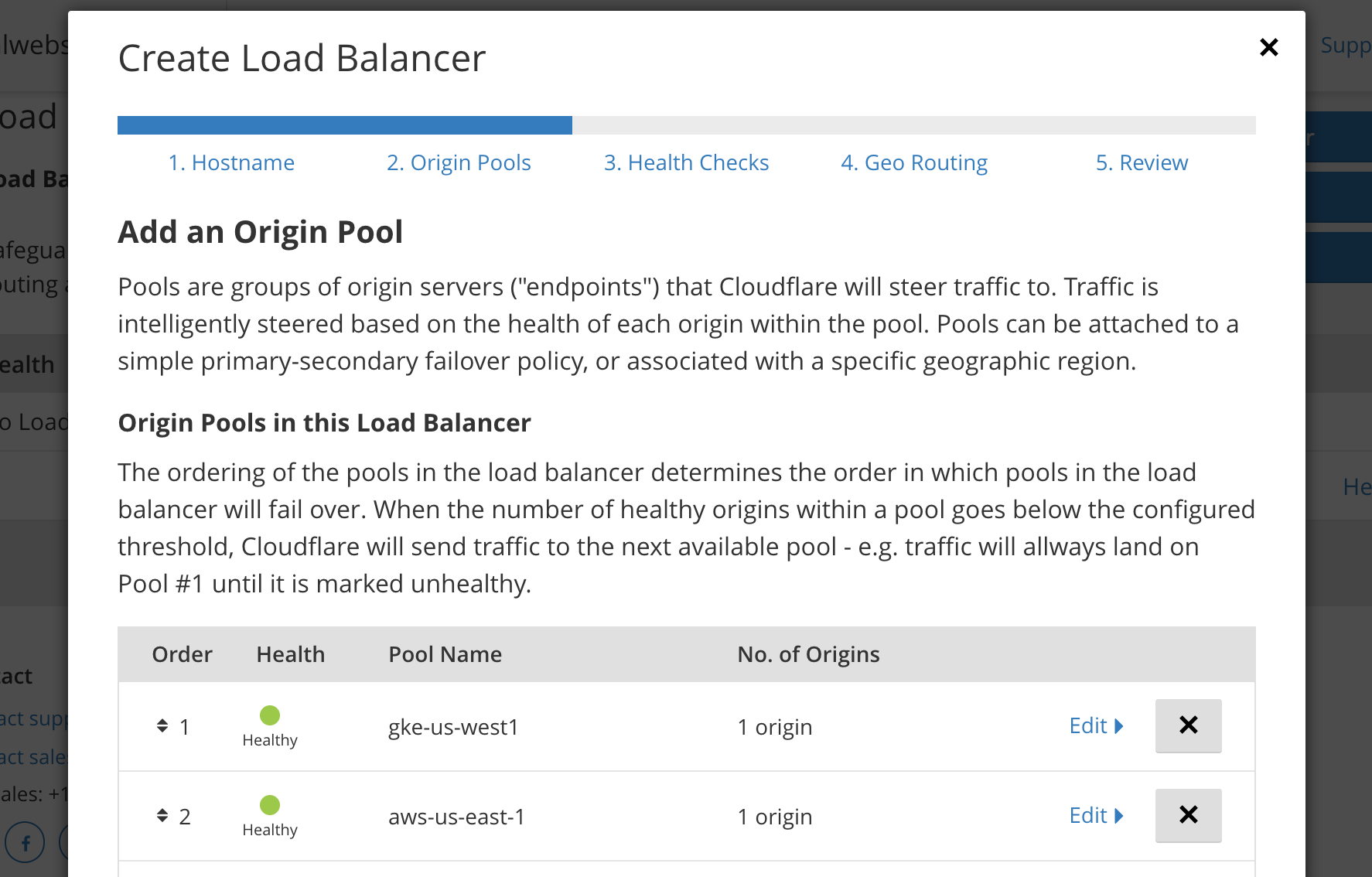Remove the aws-us-east-1 pool

pyautogui.click(x=1188, y=815)
